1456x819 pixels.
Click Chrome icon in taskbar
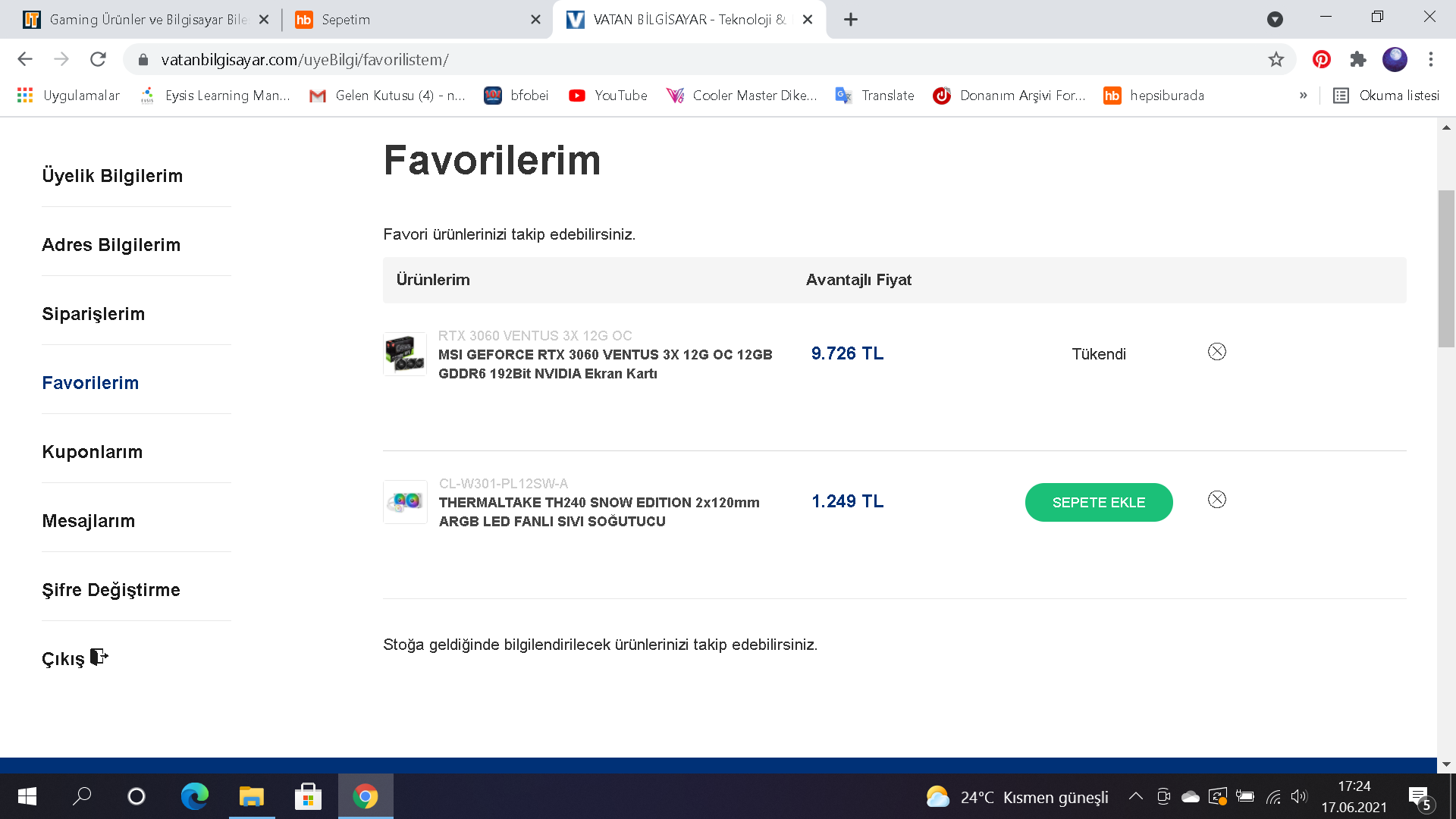366,796
